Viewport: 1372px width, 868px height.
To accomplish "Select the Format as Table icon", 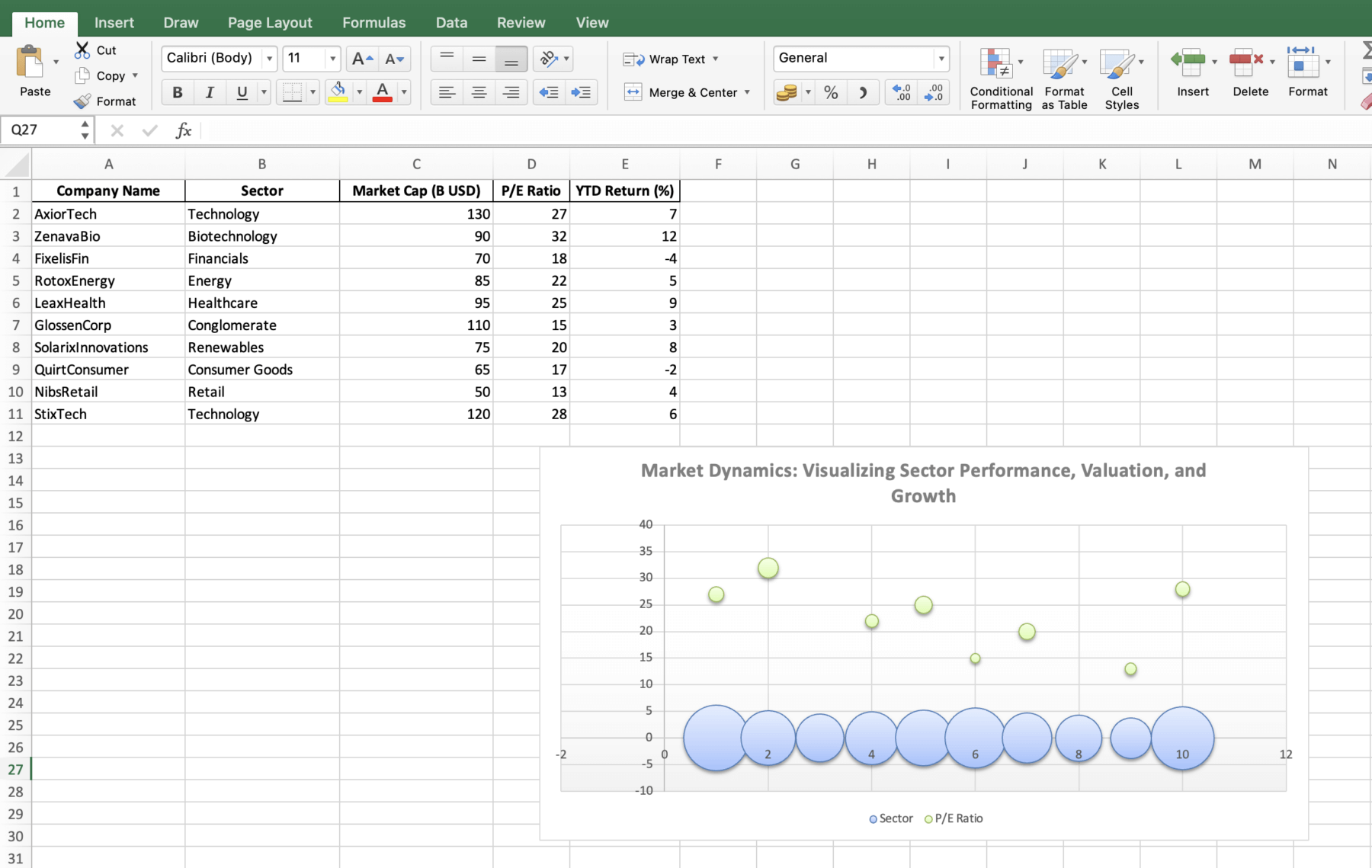I will click(1064, 76).
